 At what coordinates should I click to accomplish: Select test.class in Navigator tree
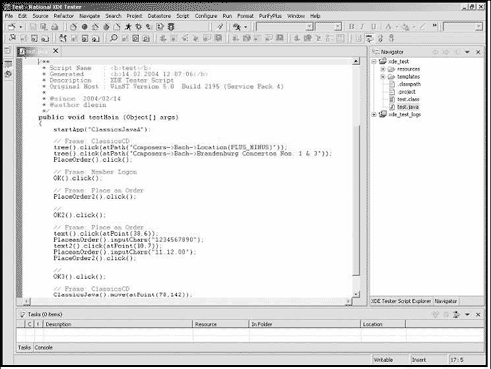[408, 99]
